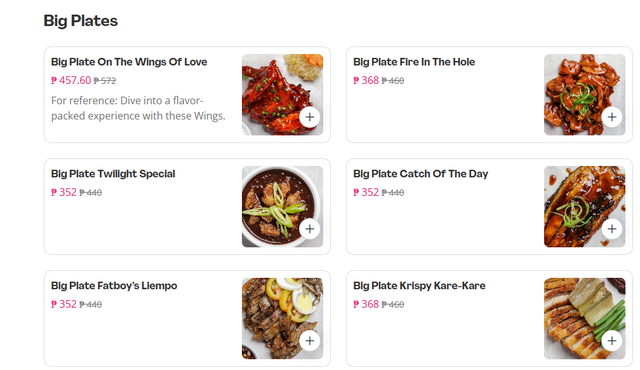Open Krispy Kare-Kare dish photo
640x370 pixels.
[x=584, y=318]
